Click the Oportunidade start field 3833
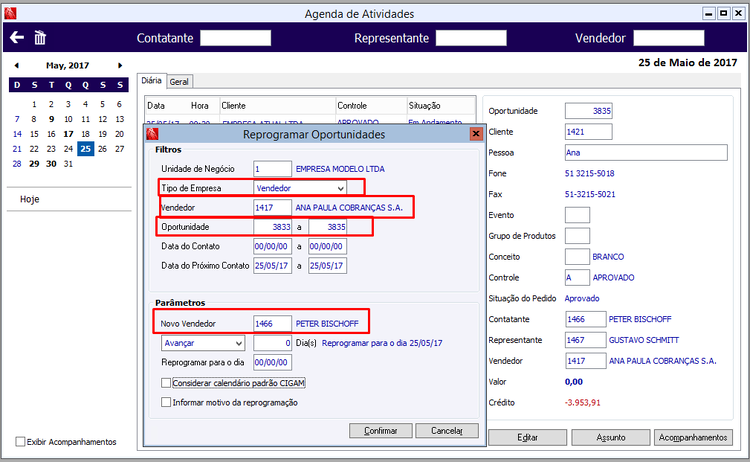Image resolution: width=750 pixels, height=462 pixels. pyautogui.click(x=272, y=227)
